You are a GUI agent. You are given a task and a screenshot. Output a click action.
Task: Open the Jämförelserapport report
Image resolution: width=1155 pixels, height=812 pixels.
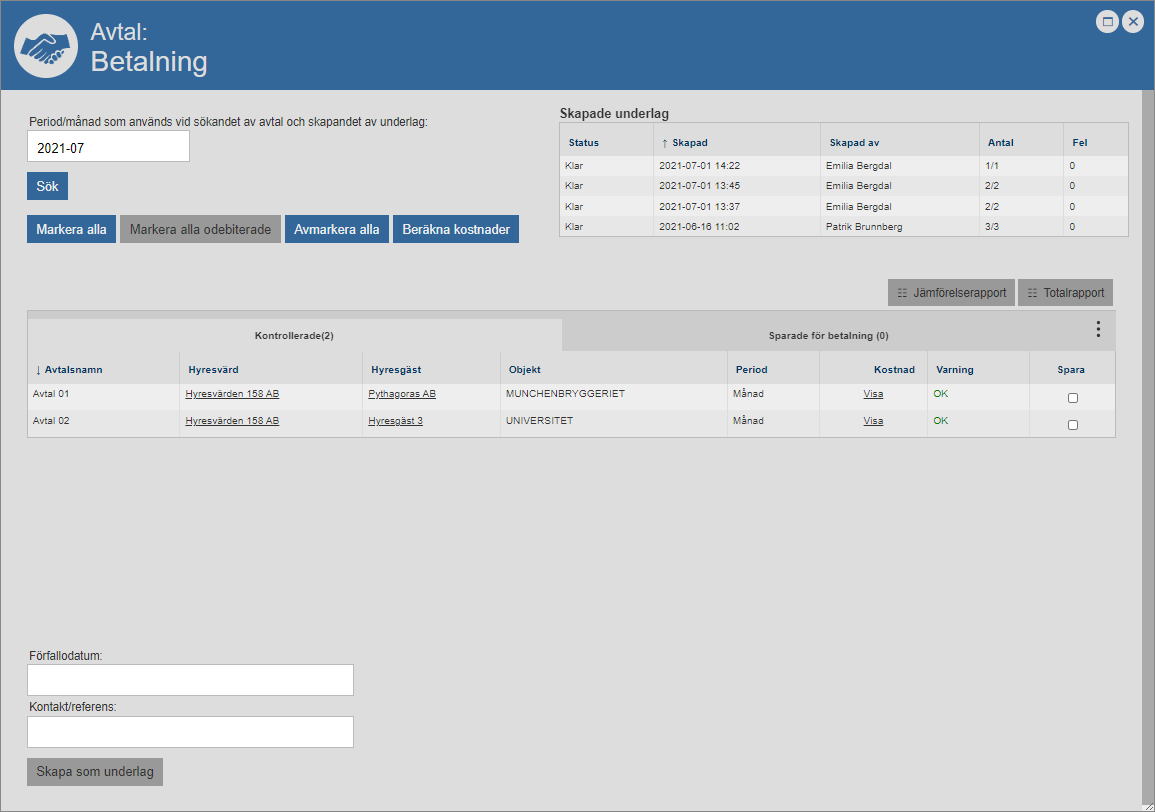(951, 293)
